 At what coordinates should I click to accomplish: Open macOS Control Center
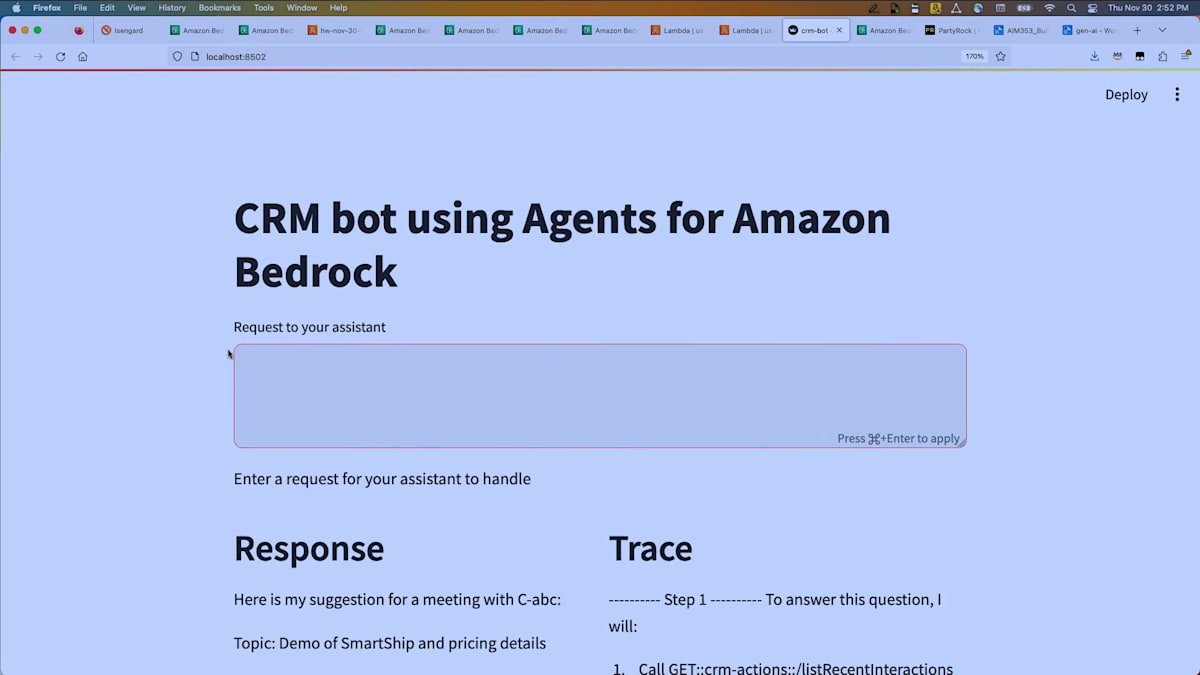[x=1092, y=7]
